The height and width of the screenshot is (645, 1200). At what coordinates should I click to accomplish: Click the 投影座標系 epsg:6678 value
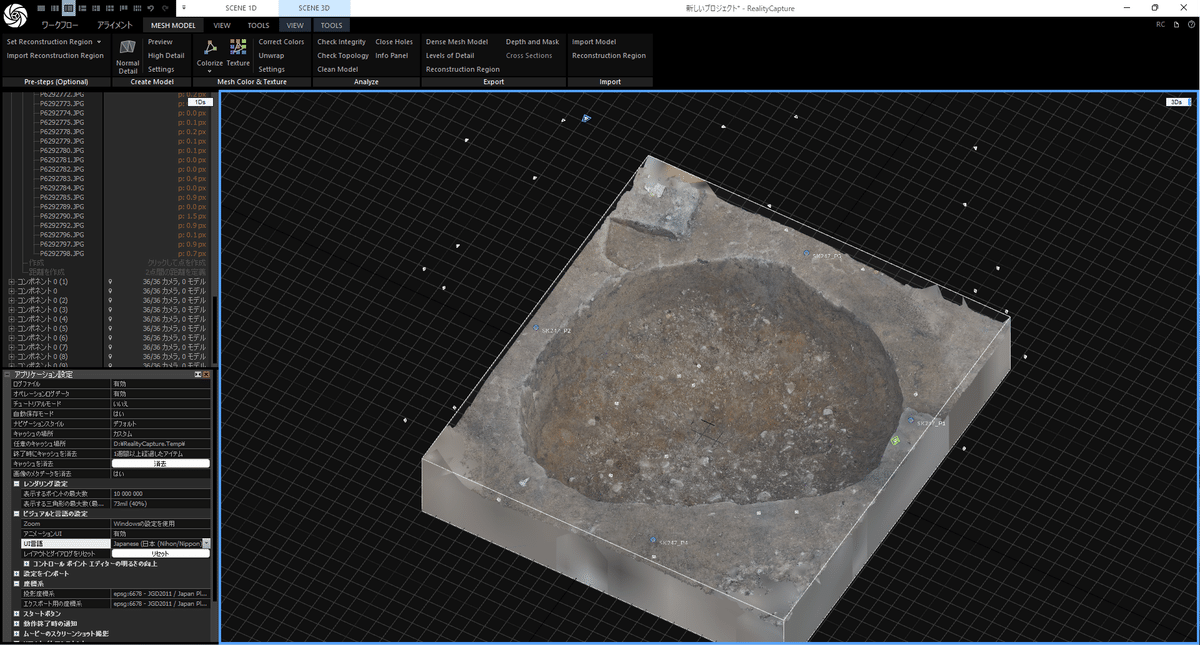(160, 593)
